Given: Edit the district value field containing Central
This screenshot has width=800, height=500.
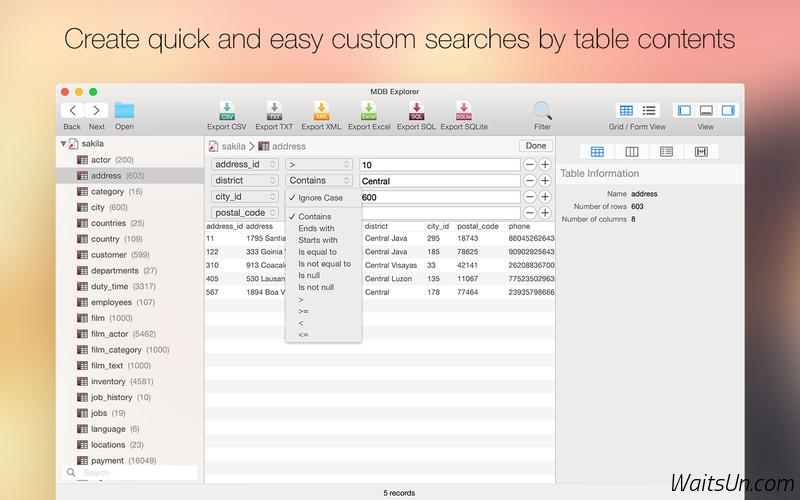Looking at the screenshot, I should point(440,181).
